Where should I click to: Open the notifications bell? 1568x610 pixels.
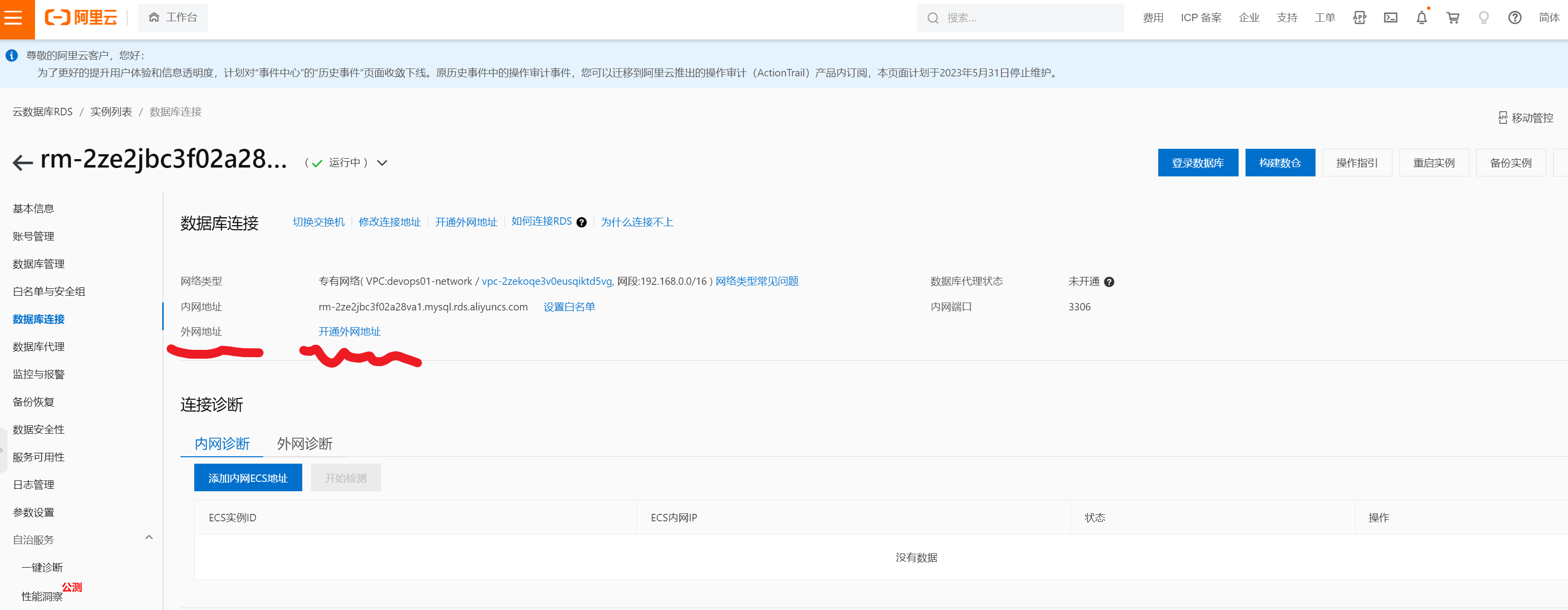coord(1421,18)
